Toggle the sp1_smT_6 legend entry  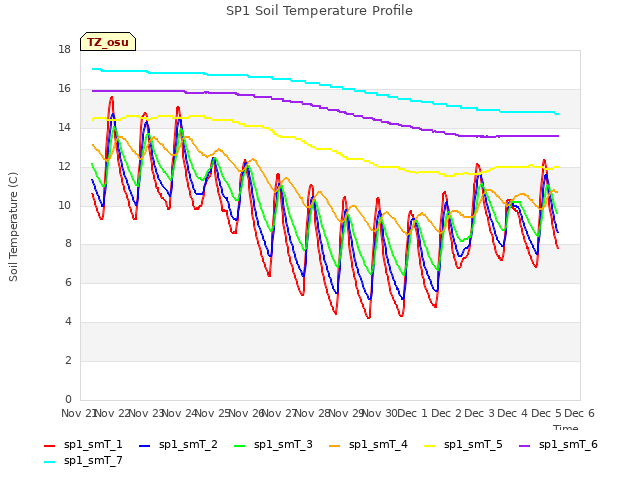click(x=558, y=445)
